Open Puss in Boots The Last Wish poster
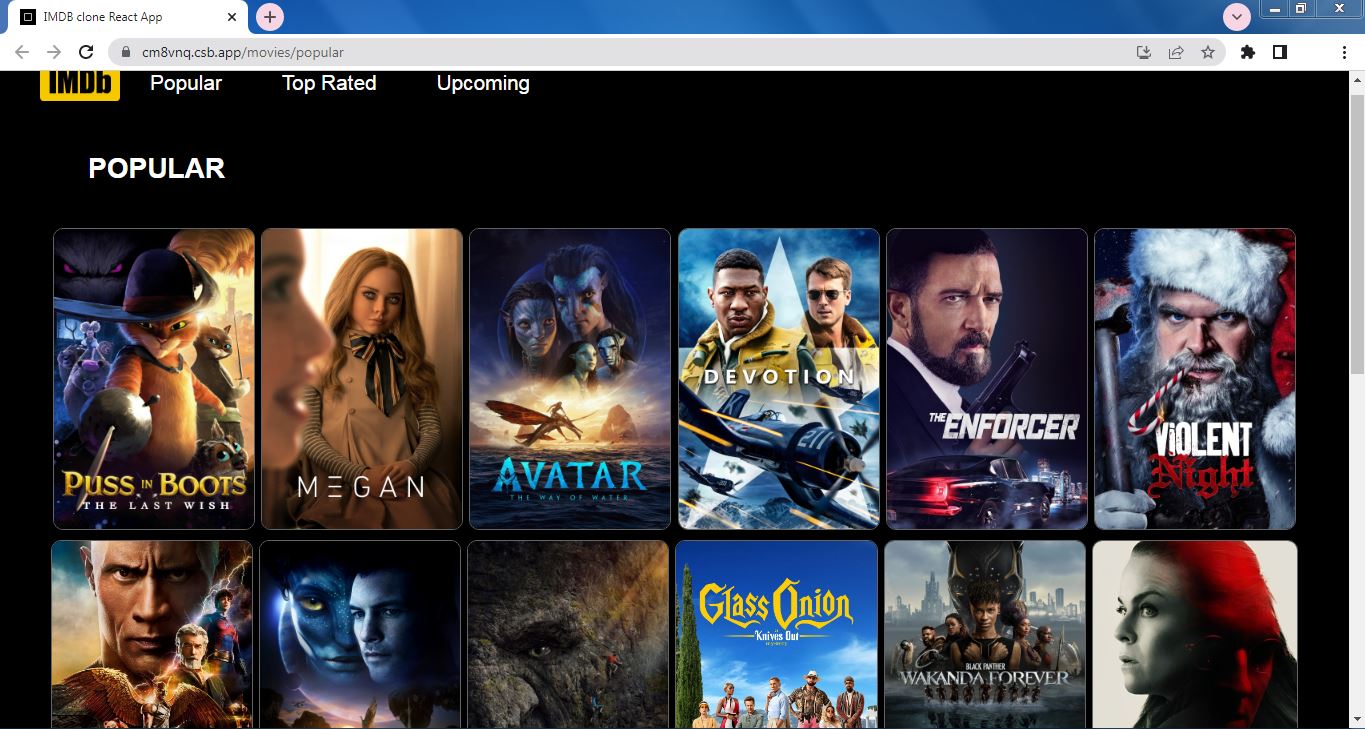 click(154, 379)
